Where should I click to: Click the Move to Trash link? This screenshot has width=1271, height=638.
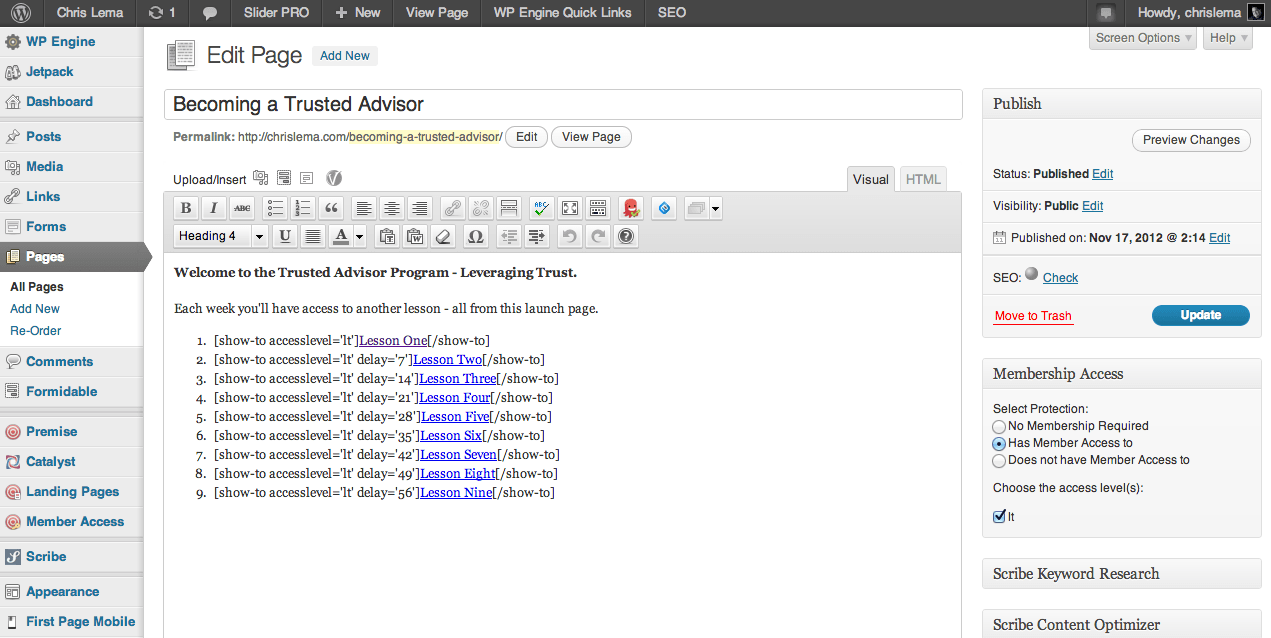pyautogui.click(x=1033, y=316)
